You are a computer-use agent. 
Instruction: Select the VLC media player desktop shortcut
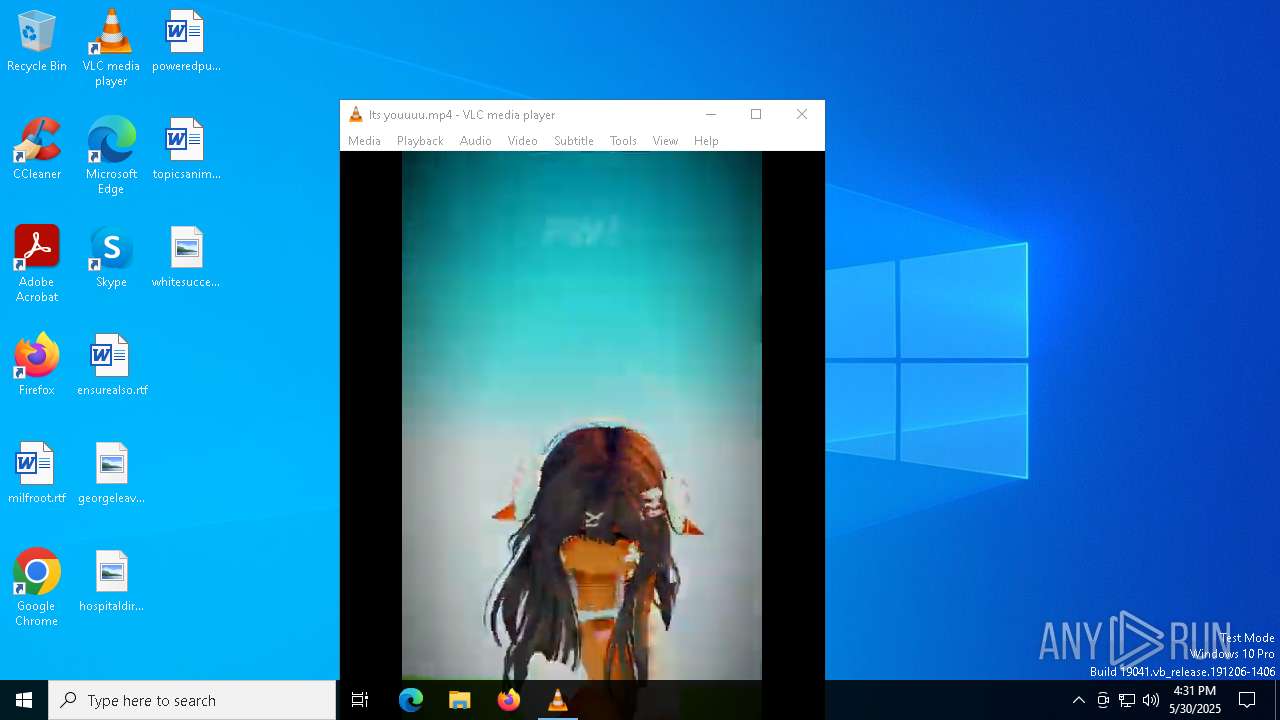point(111,48)
